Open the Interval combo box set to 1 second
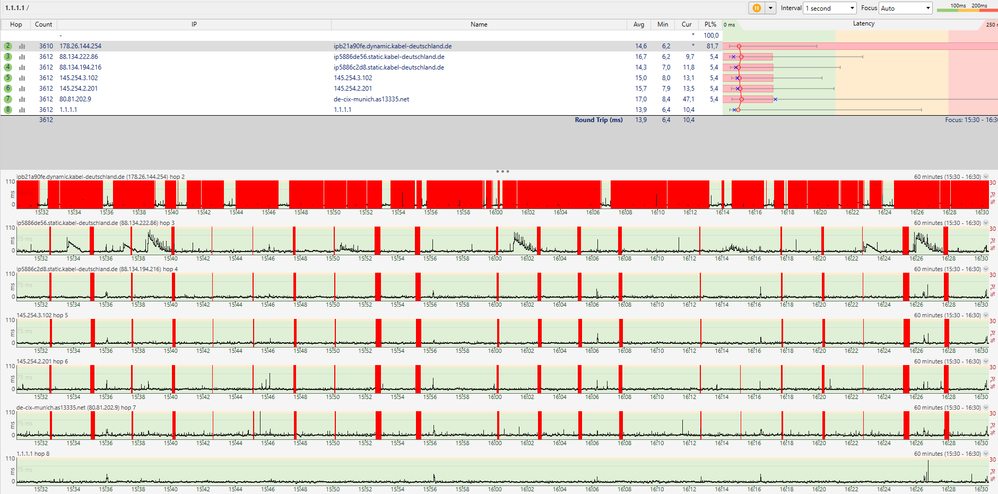 pos(829,8)
